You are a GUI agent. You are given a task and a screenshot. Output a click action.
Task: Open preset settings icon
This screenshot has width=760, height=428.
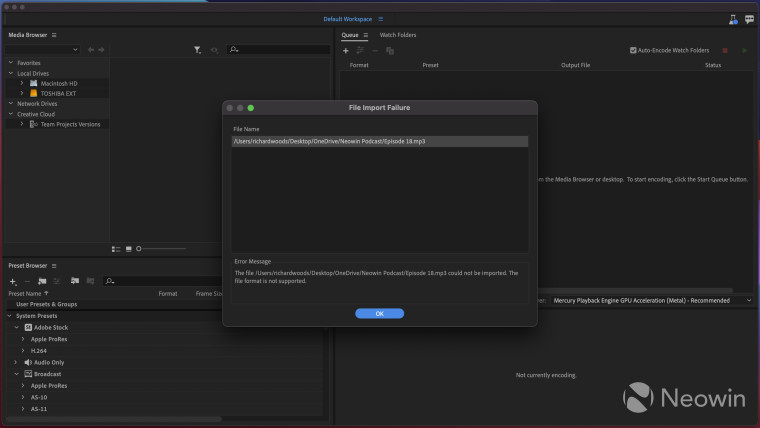(x=57, y=281)
